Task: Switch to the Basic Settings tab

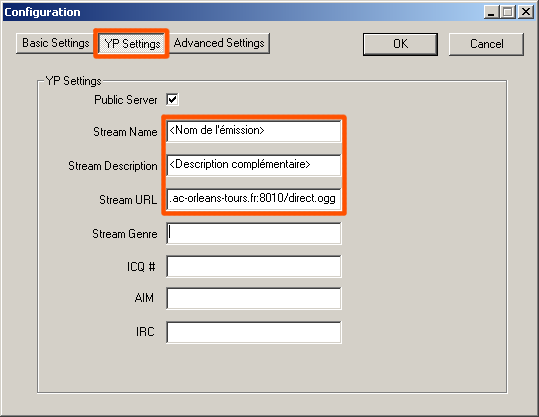Action: 55,43
